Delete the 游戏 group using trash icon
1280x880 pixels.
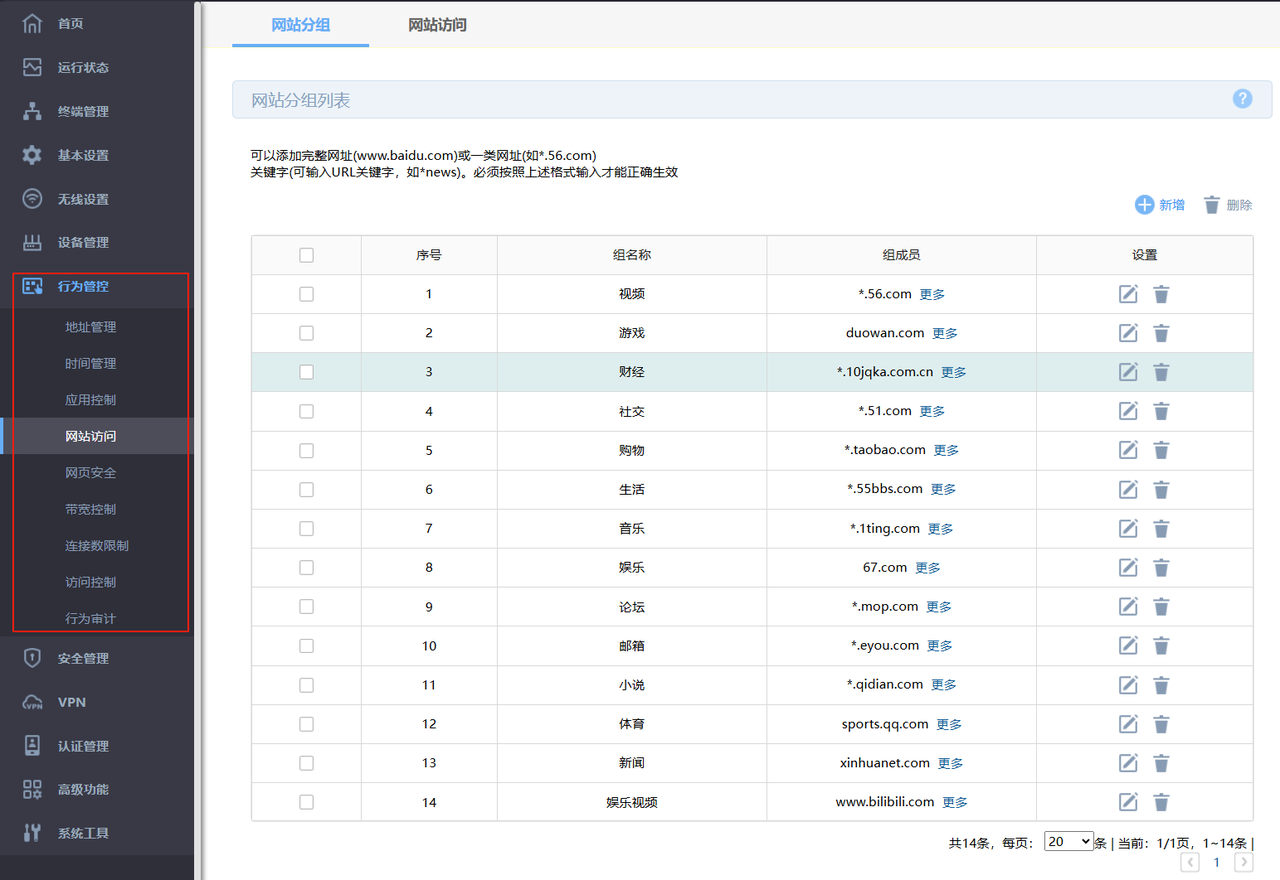tap(1161, 333)
